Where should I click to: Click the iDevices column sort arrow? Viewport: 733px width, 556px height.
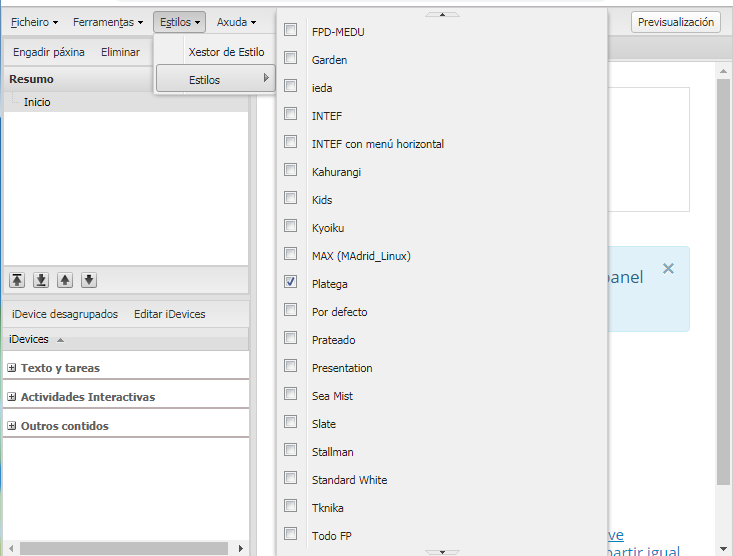60,340
